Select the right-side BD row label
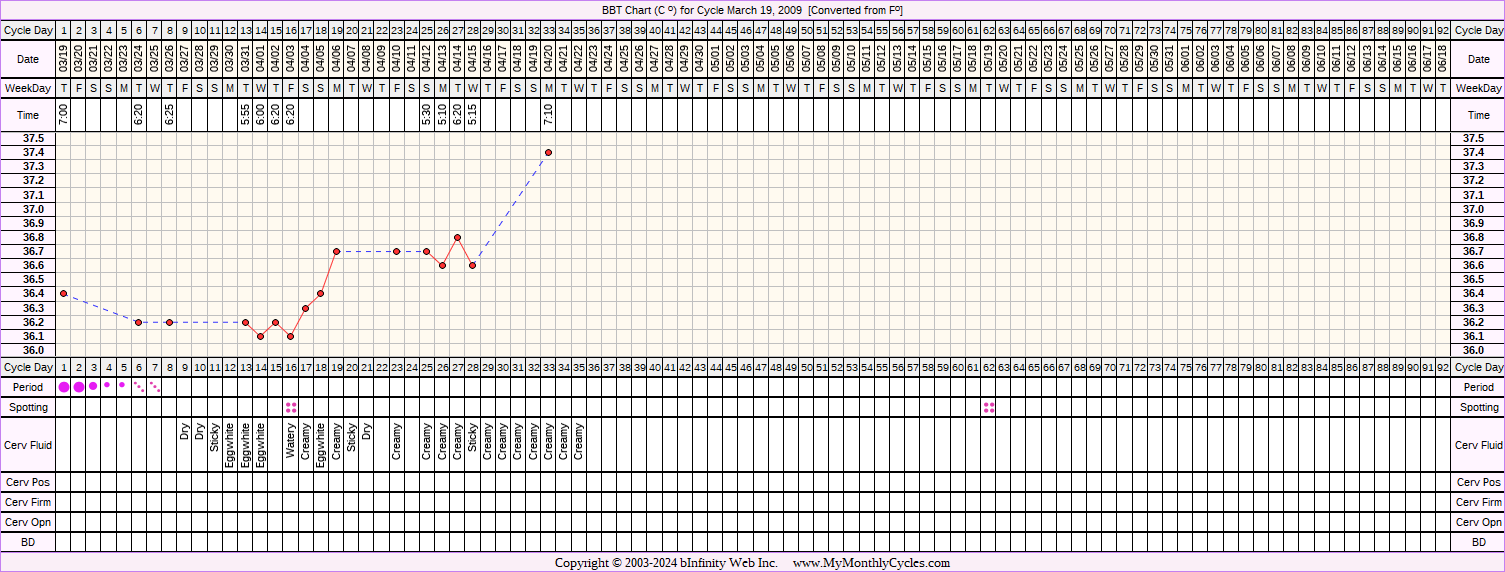The image size is (1505, 572). pyautogui.click(x=1478, y=542)
